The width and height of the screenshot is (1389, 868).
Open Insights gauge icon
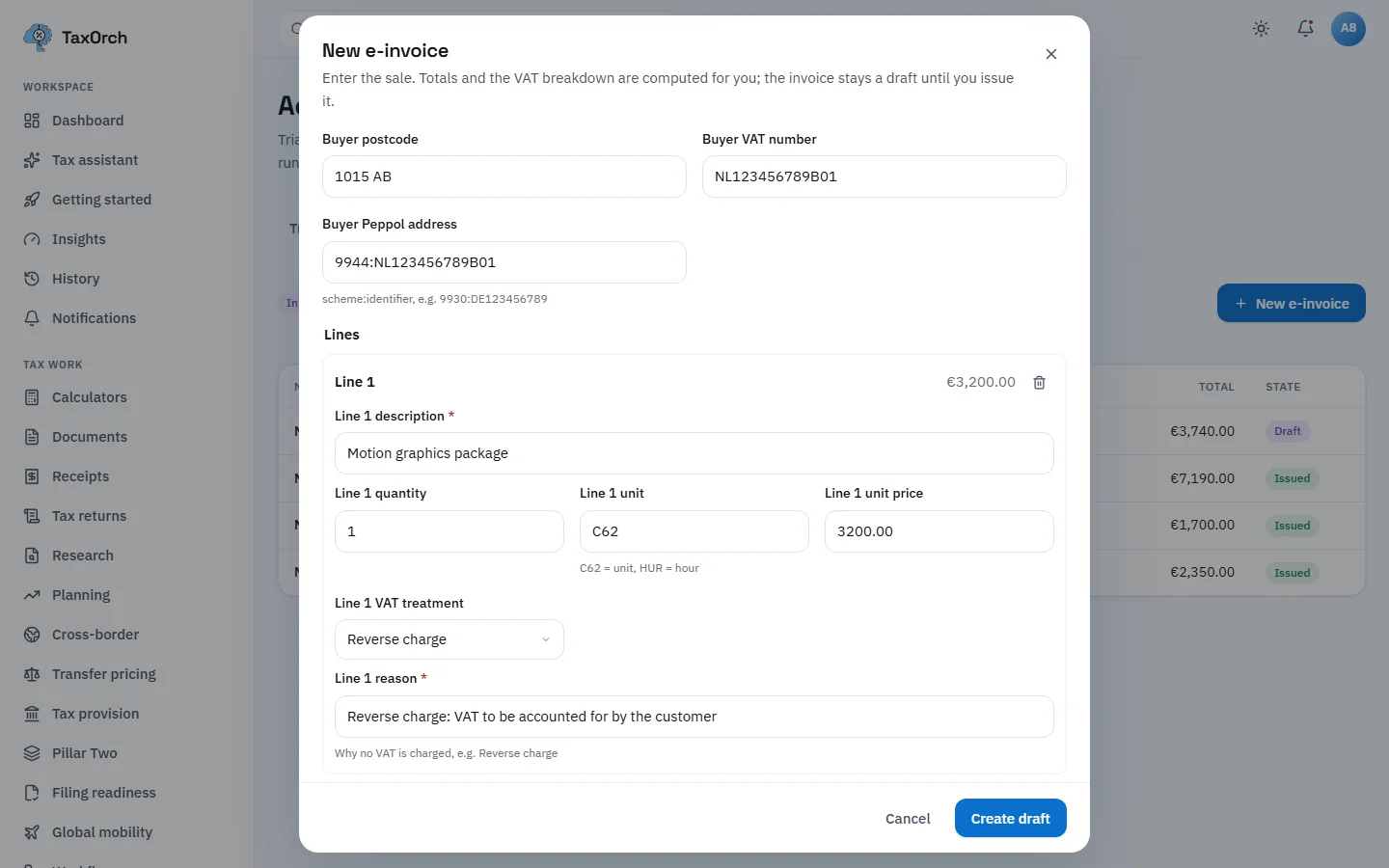pos(32,239)
